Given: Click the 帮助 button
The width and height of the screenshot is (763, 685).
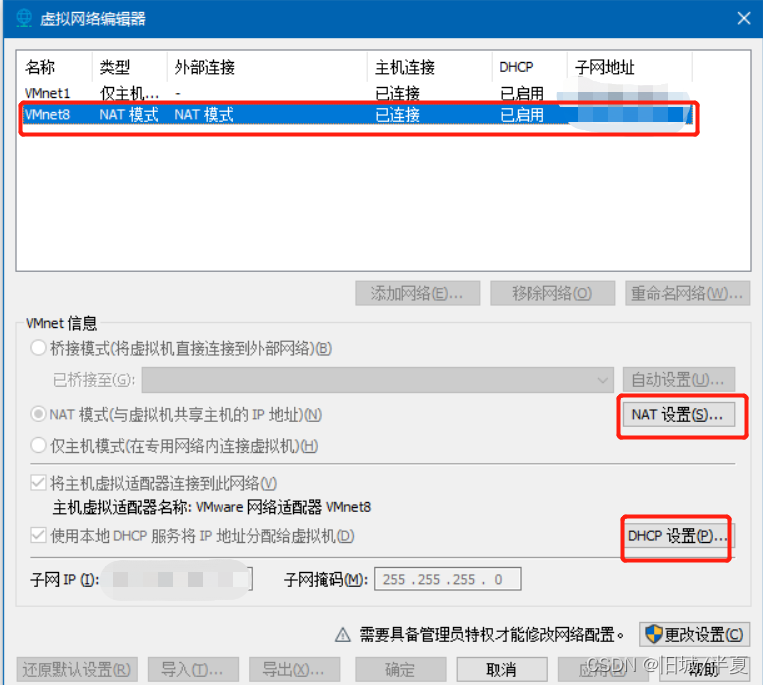Looking at the screenshot, I should tap(704, 669).
